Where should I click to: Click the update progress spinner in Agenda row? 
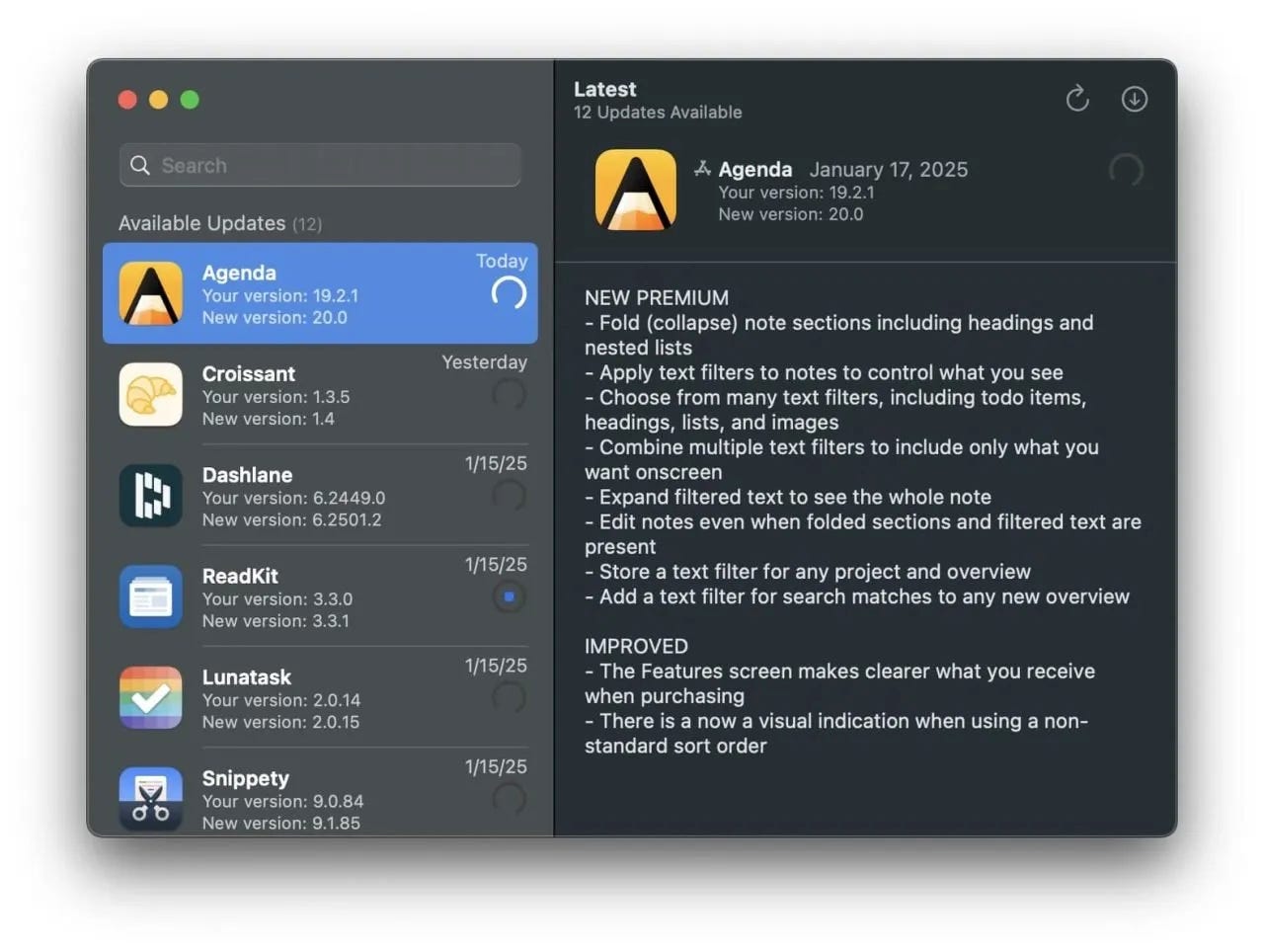[509, 293]
